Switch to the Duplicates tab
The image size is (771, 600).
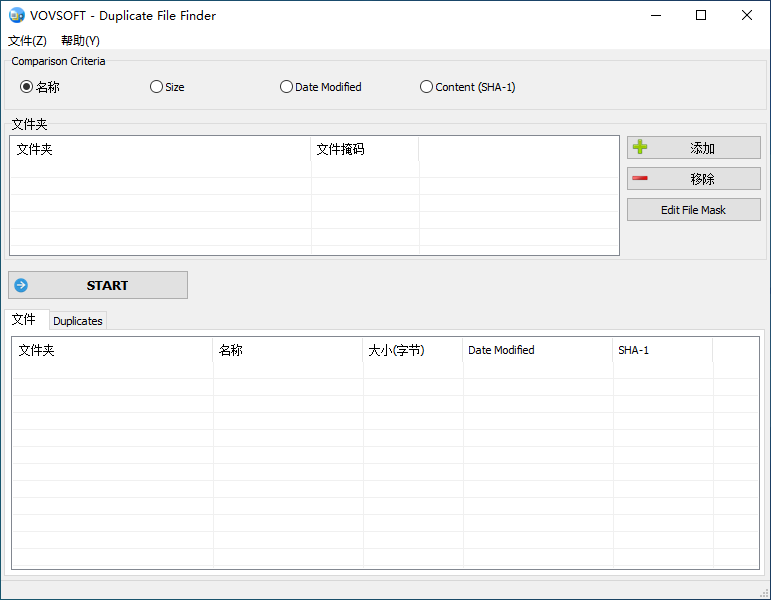point(78,321)
